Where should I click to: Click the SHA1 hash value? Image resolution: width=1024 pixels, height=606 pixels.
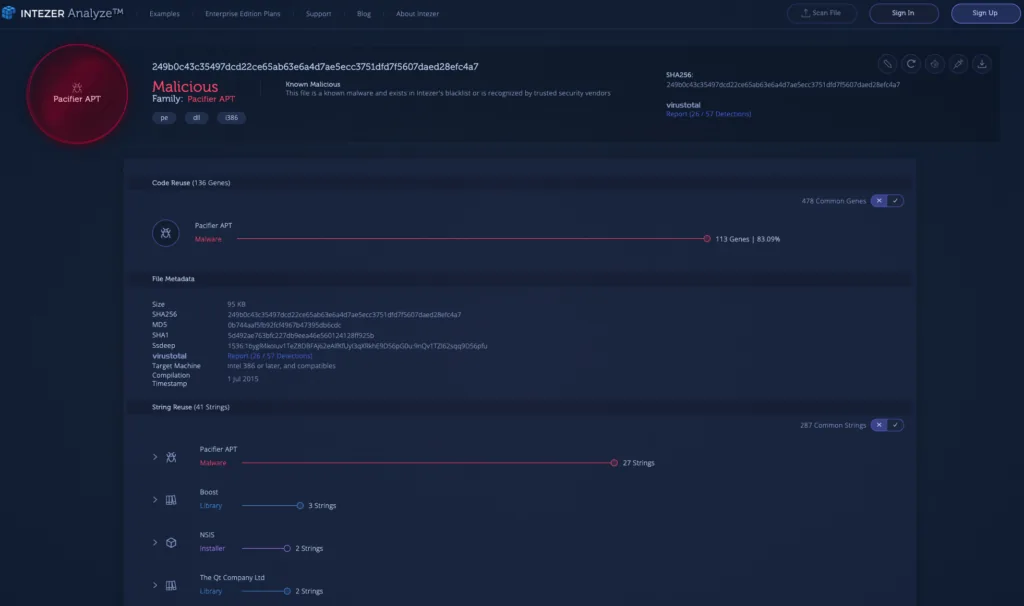click(300, 336)
